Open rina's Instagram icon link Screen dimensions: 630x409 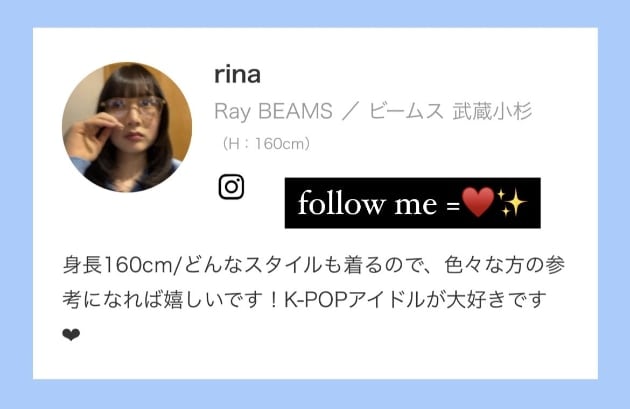tap(231, 187)
